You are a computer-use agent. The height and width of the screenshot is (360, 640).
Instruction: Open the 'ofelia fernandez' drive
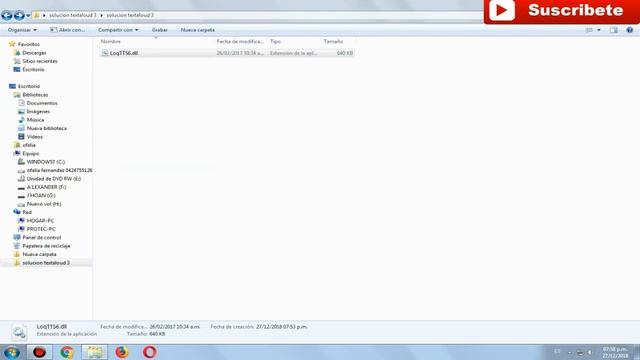tap(59, 170)
